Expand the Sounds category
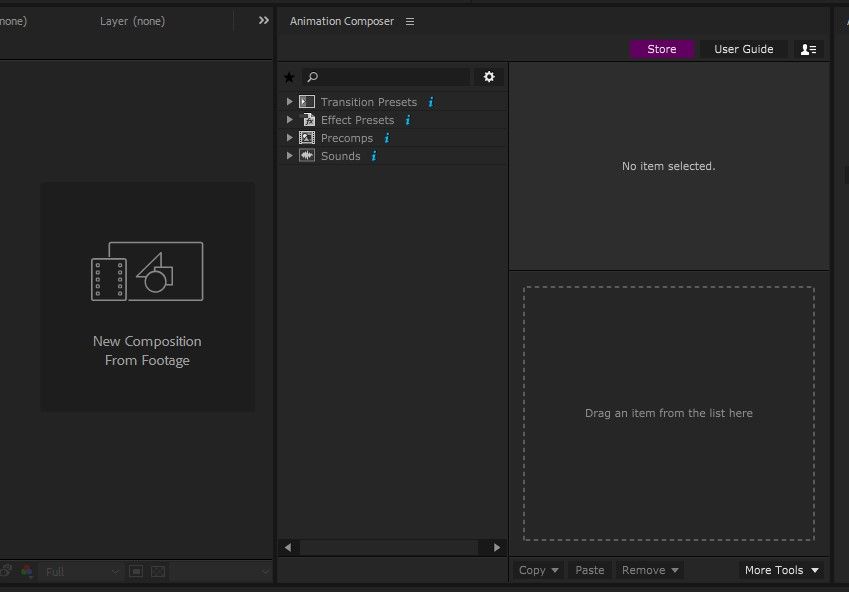 coord(290,156)
